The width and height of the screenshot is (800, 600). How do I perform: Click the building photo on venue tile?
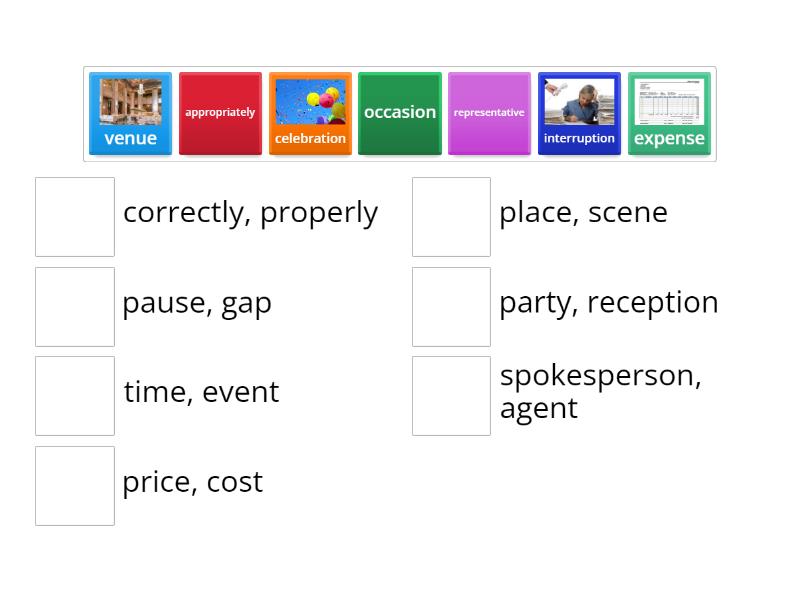(130, 102)
